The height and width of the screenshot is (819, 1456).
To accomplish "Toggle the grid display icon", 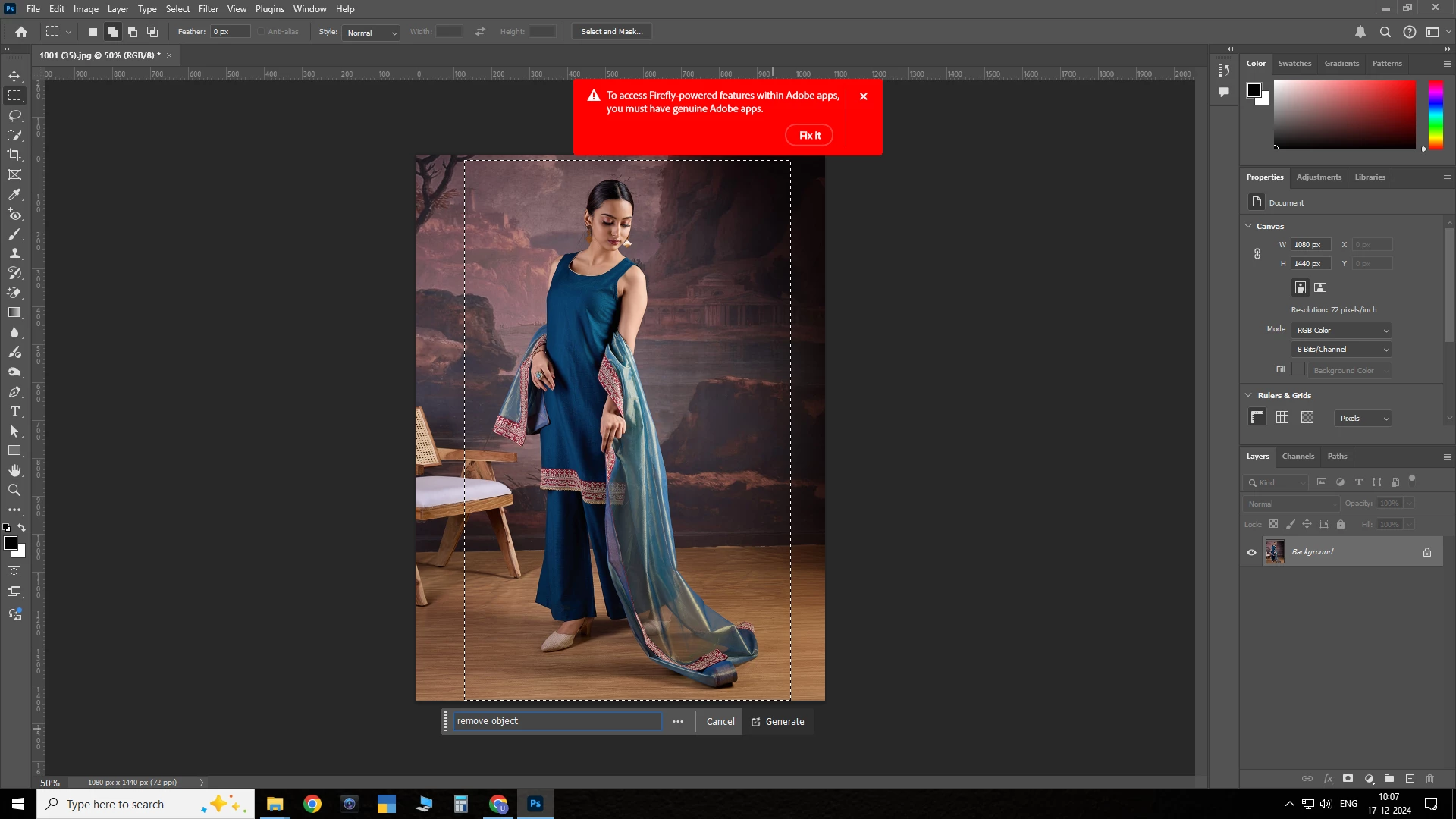I will coord(1282,417).
